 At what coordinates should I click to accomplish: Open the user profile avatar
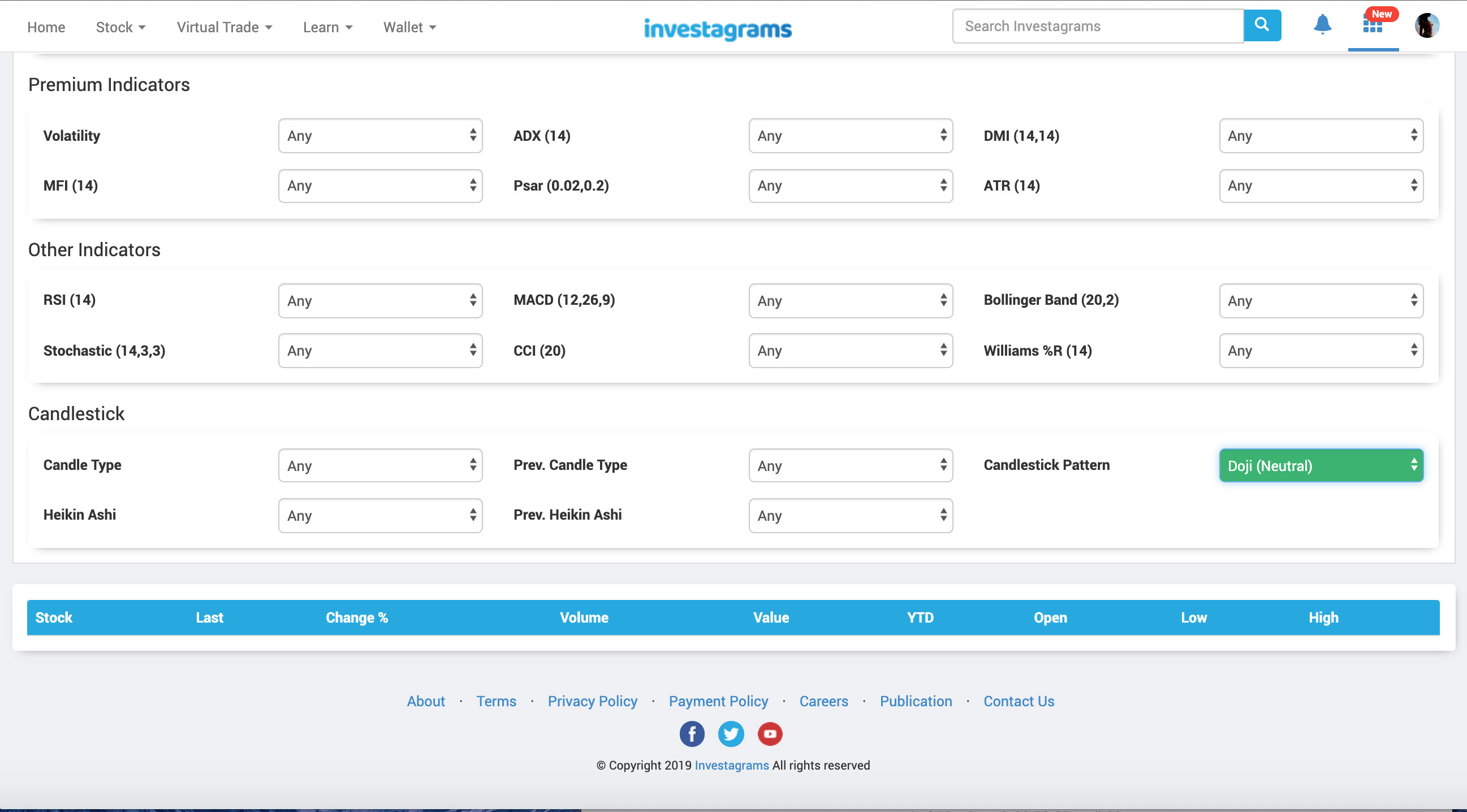tap(1427, 25)
